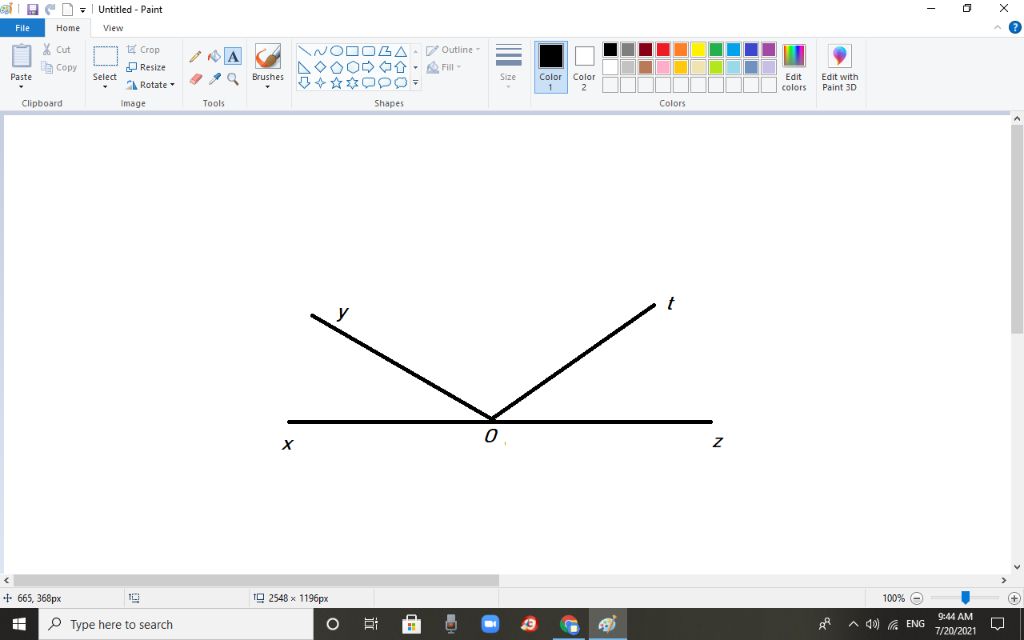
Task: Click the Crop button
Action: pos(143,50)
